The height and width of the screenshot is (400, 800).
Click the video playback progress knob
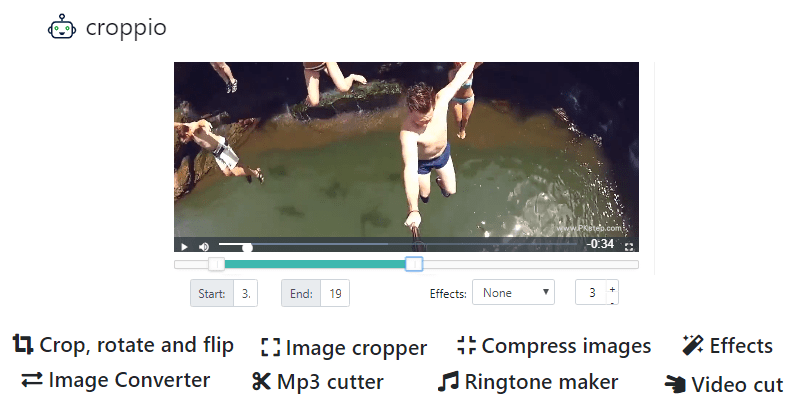[247, 248]
